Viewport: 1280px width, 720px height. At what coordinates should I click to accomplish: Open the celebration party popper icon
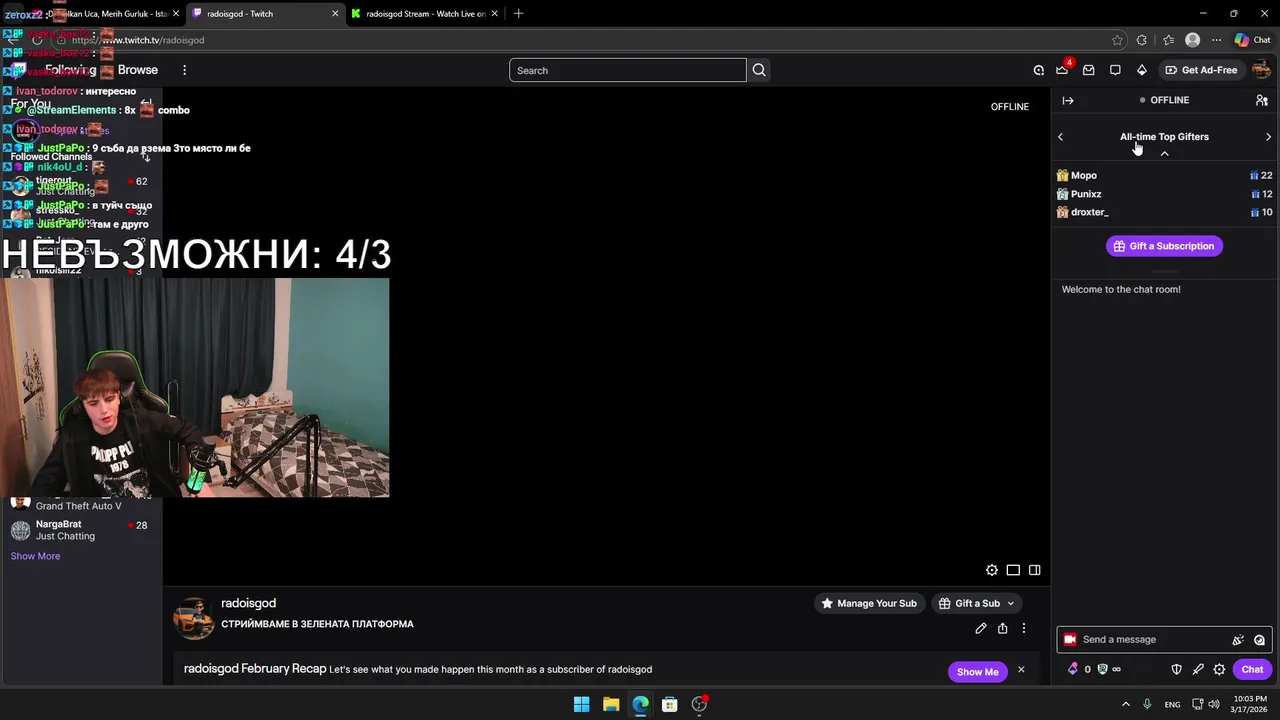(1238, 640)
